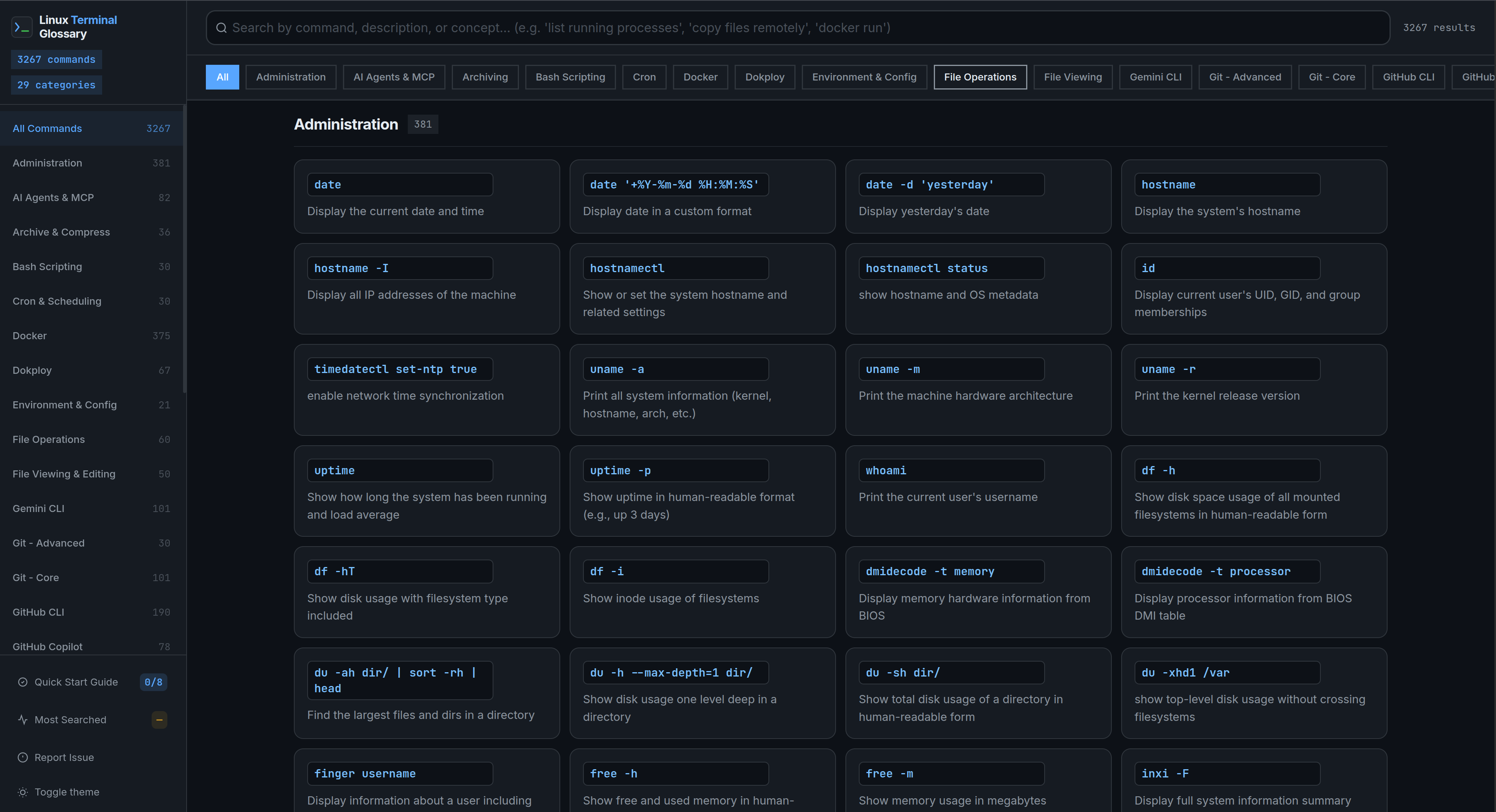Image resolution: width=1496 pixels, height=812 pixels.
Task: Click the 'free -h' command code
Action: click(x=675, y=774)
